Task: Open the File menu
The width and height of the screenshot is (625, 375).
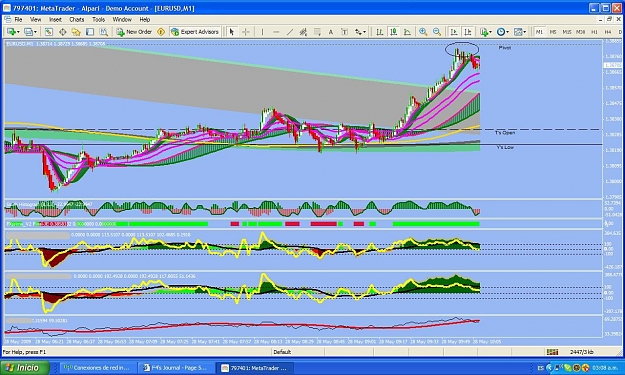Action: tap(18, 19)
